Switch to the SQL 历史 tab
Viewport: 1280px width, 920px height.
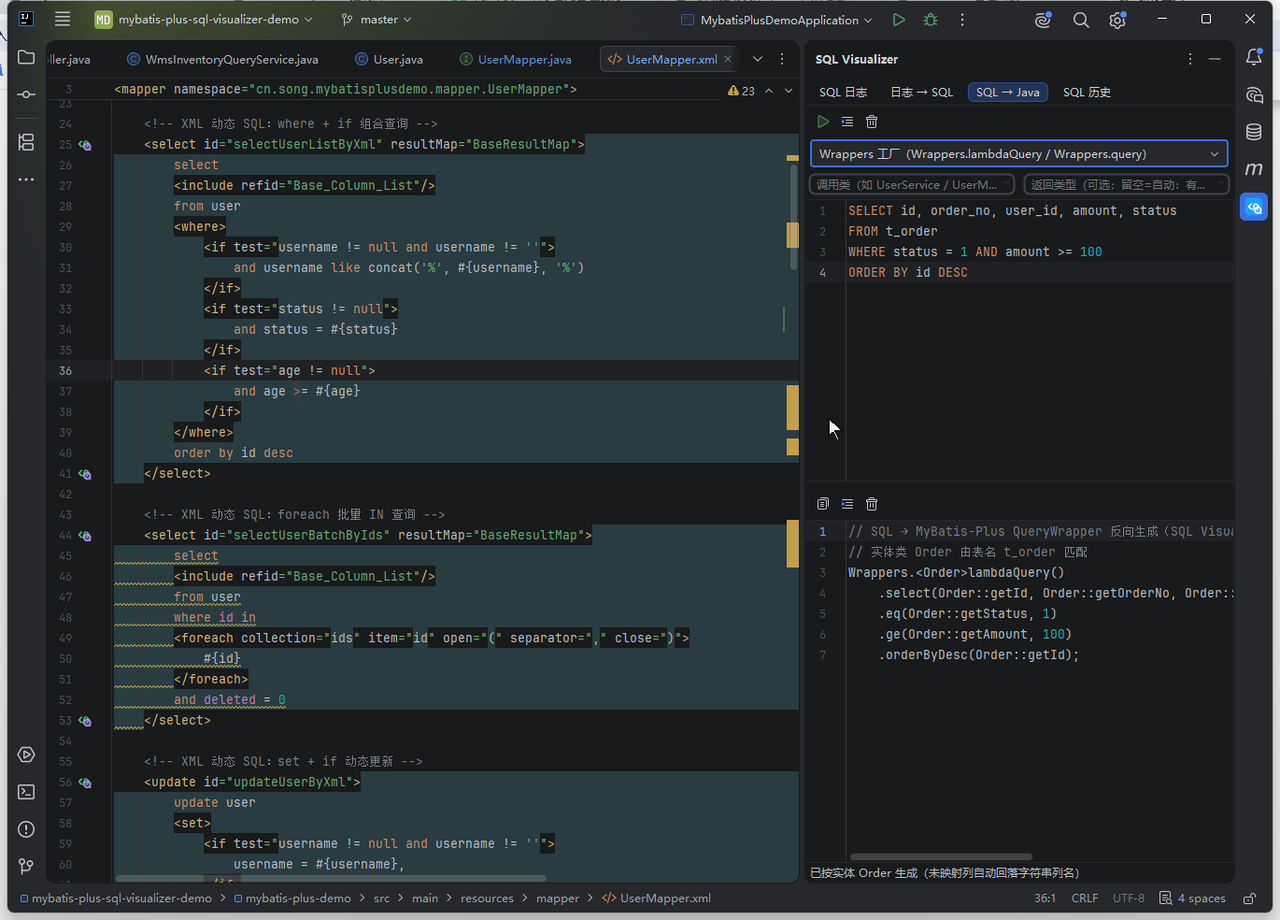tap(1087, 92)
